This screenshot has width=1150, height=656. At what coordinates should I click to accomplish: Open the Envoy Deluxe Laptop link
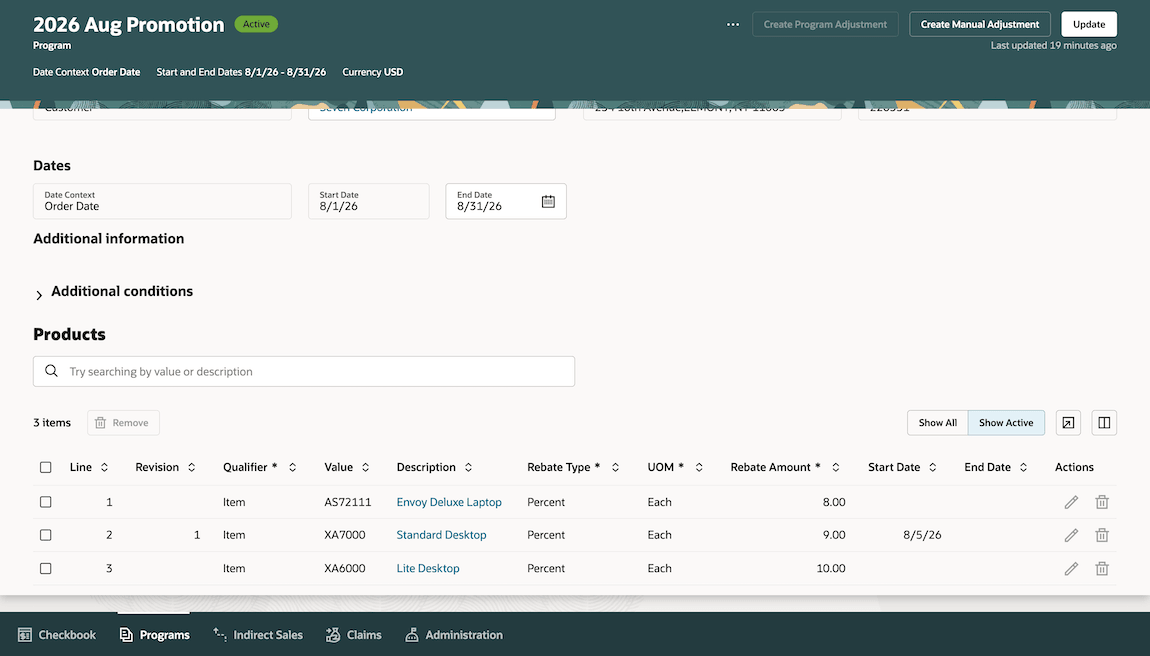449,502
